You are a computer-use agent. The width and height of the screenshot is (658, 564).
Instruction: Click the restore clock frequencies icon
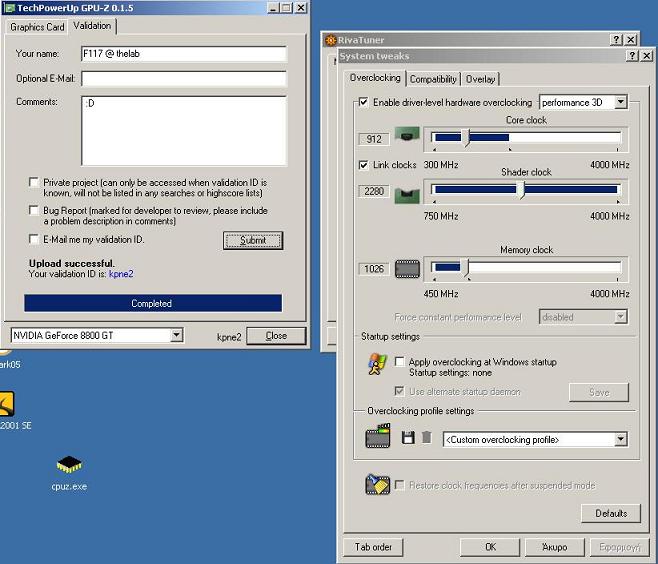377,485
